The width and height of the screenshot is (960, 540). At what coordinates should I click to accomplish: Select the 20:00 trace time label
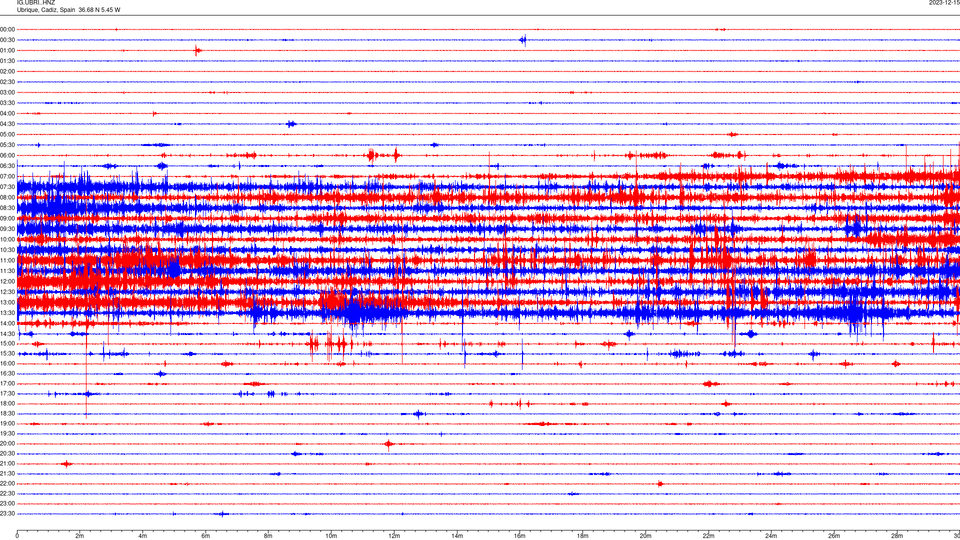7,444
